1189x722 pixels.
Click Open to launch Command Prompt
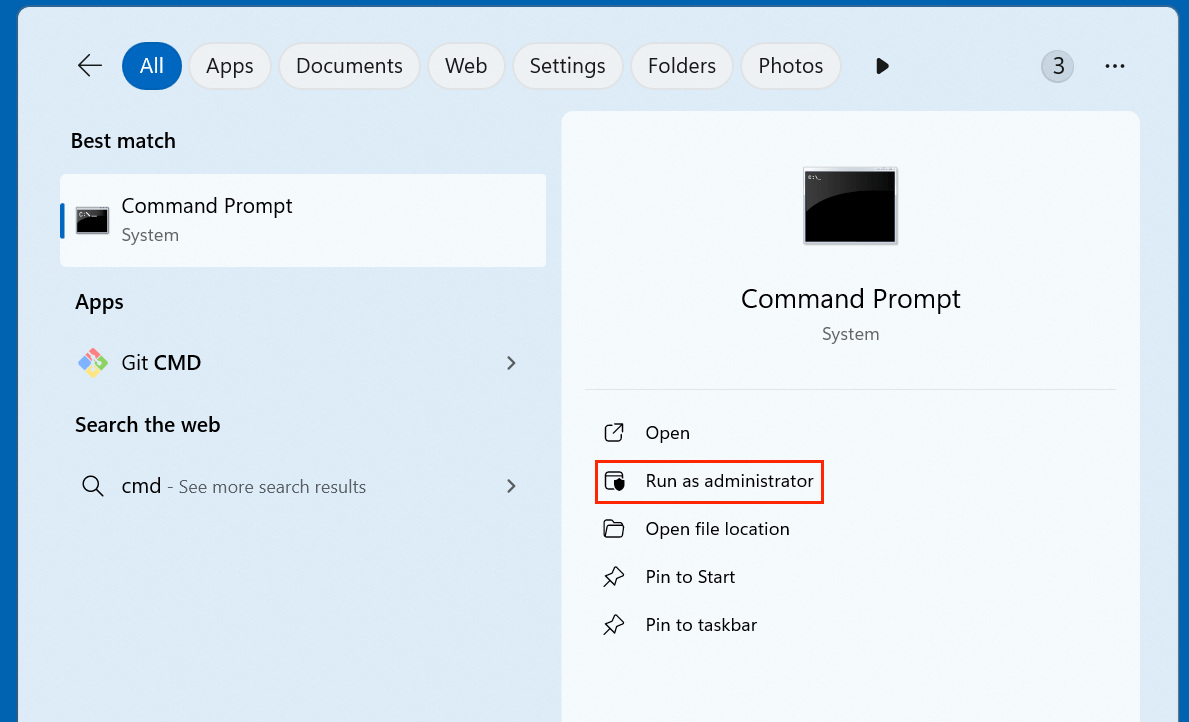(x=666, y=432)
